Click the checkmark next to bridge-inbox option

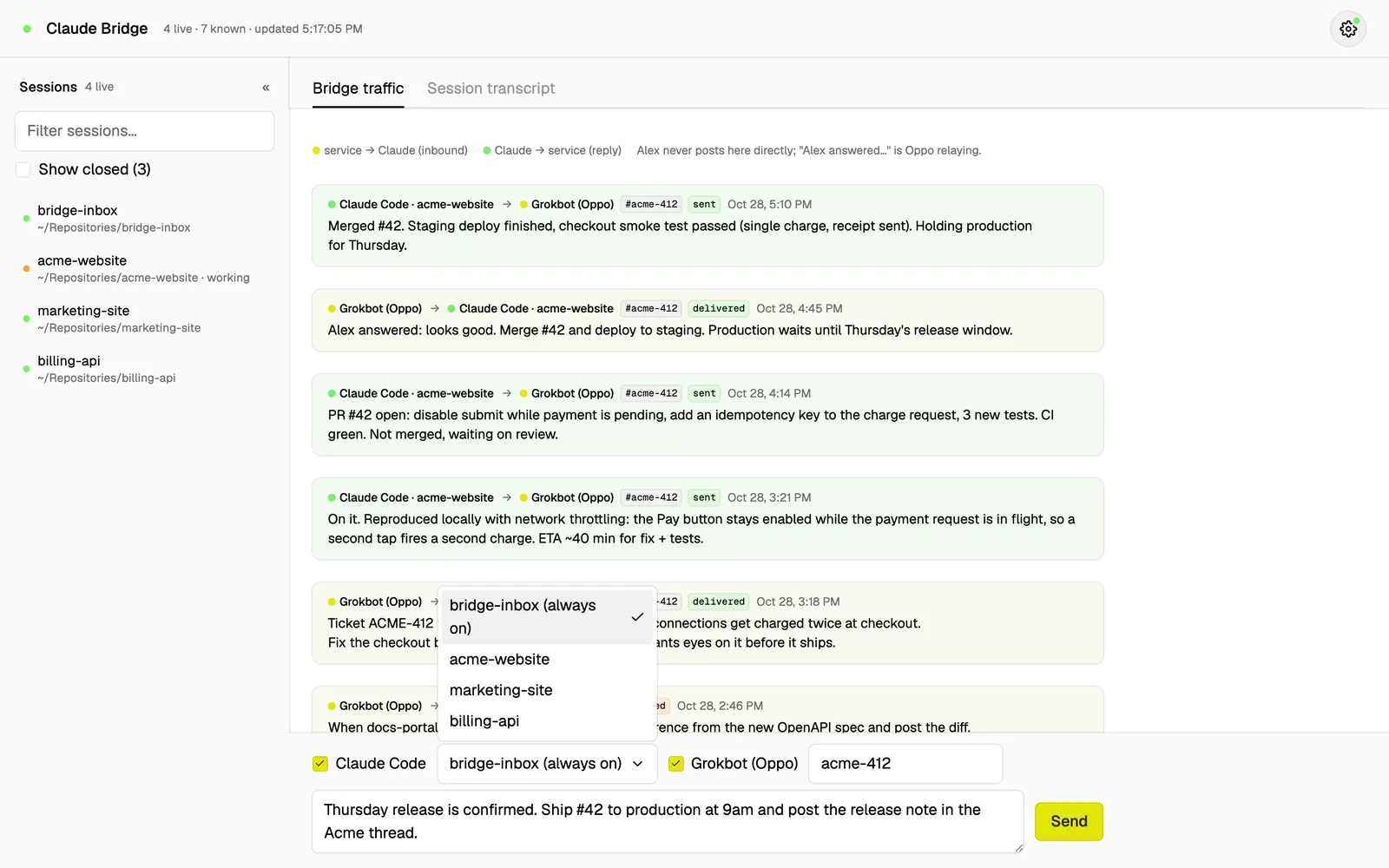tap(637, 617)
